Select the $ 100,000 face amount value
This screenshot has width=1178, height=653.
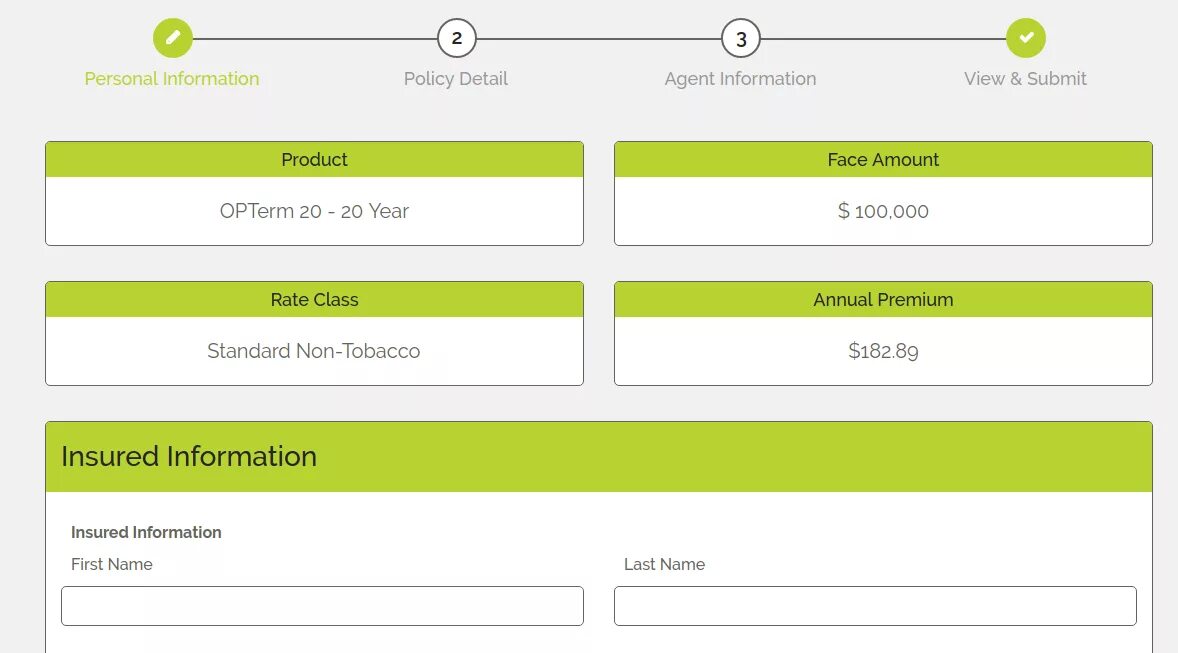click(884, 211)
